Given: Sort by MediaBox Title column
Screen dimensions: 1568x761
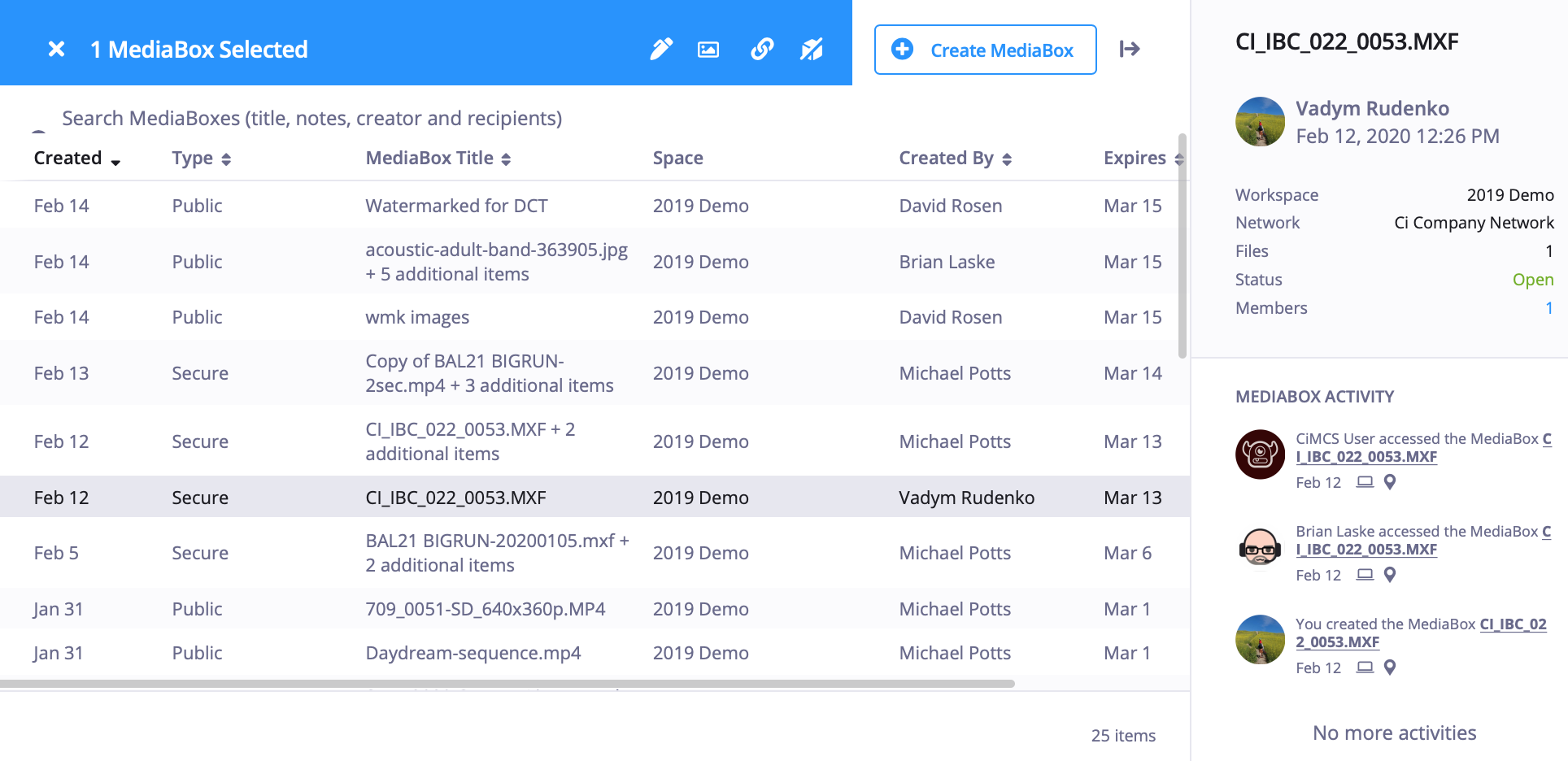Looking at the screenshot, I should point(438,159).
